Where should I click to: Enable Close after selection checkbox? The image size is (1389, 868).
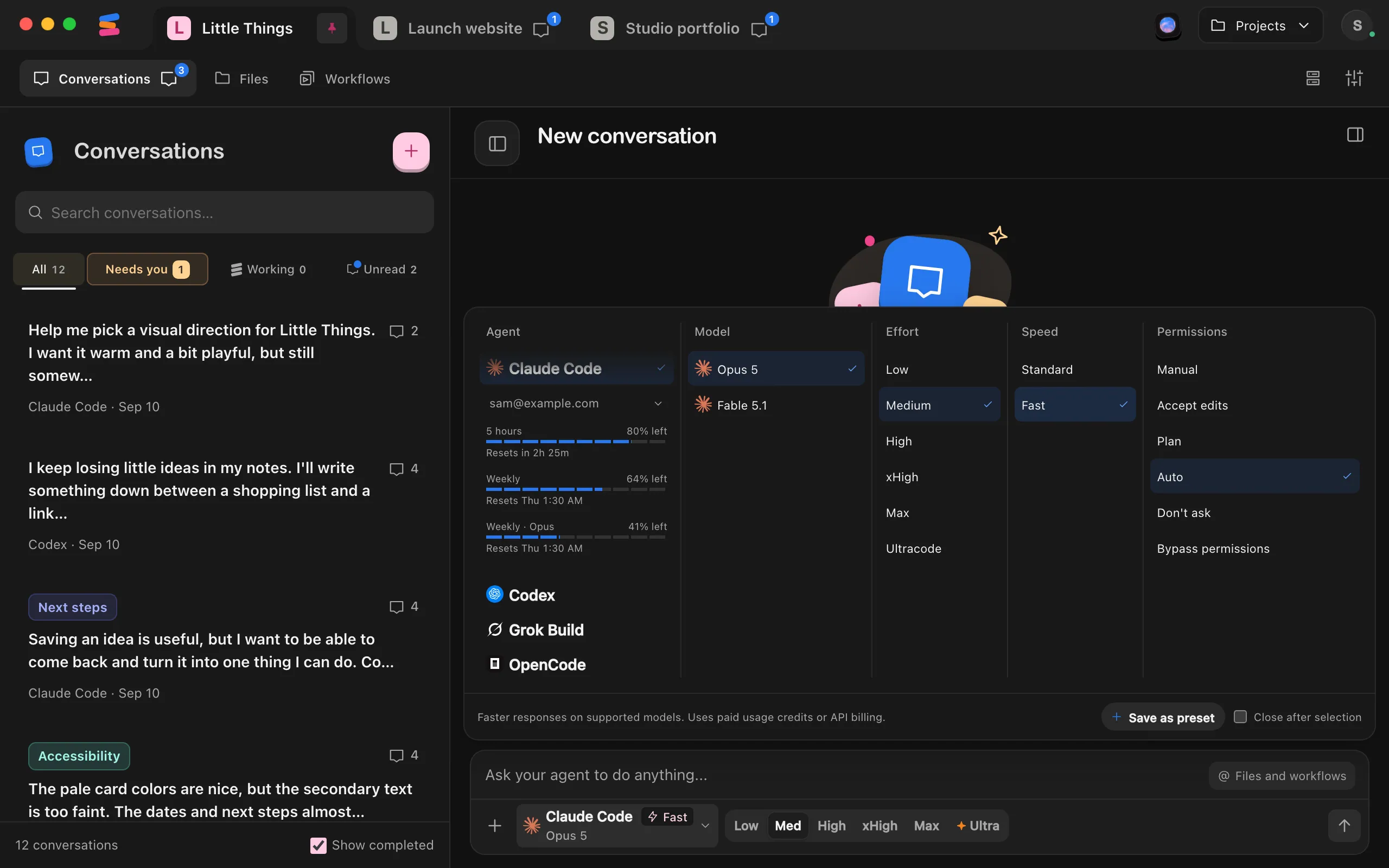click(1240, 717)
